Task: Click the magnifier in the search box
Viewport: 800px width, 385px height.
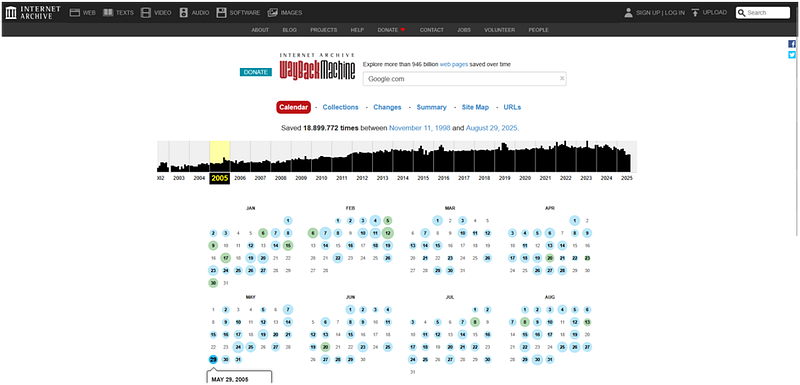Action: point(742,13)
